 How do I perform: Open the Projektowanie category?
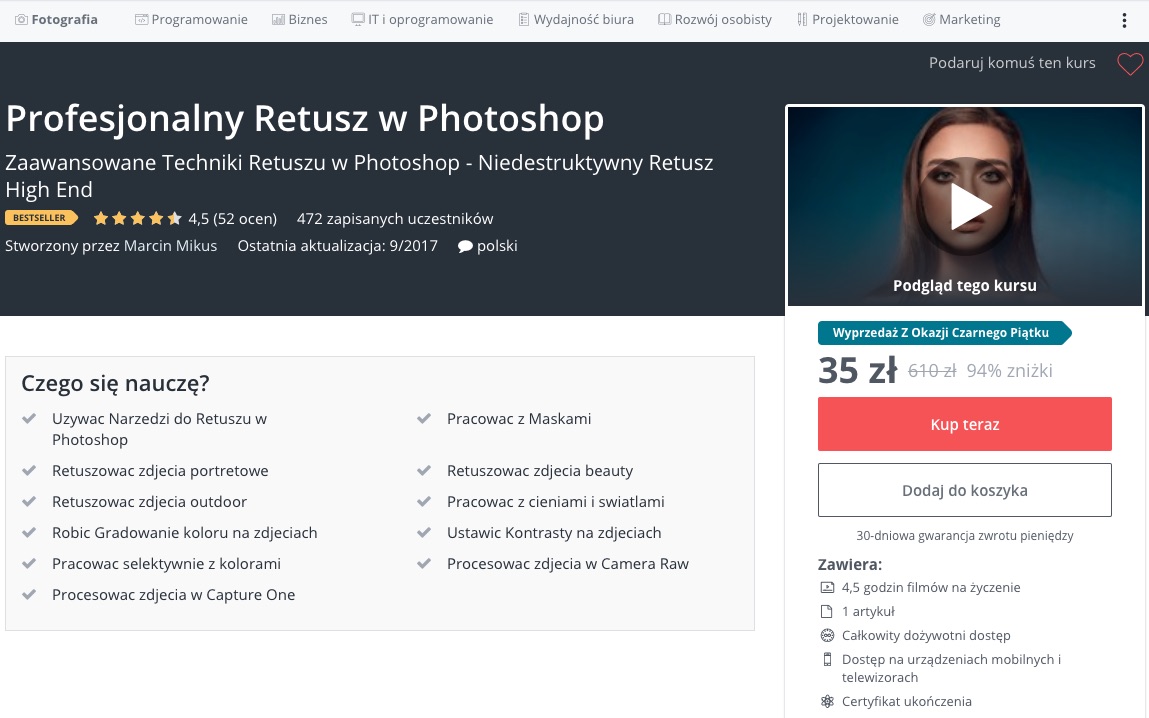[848, 20]
